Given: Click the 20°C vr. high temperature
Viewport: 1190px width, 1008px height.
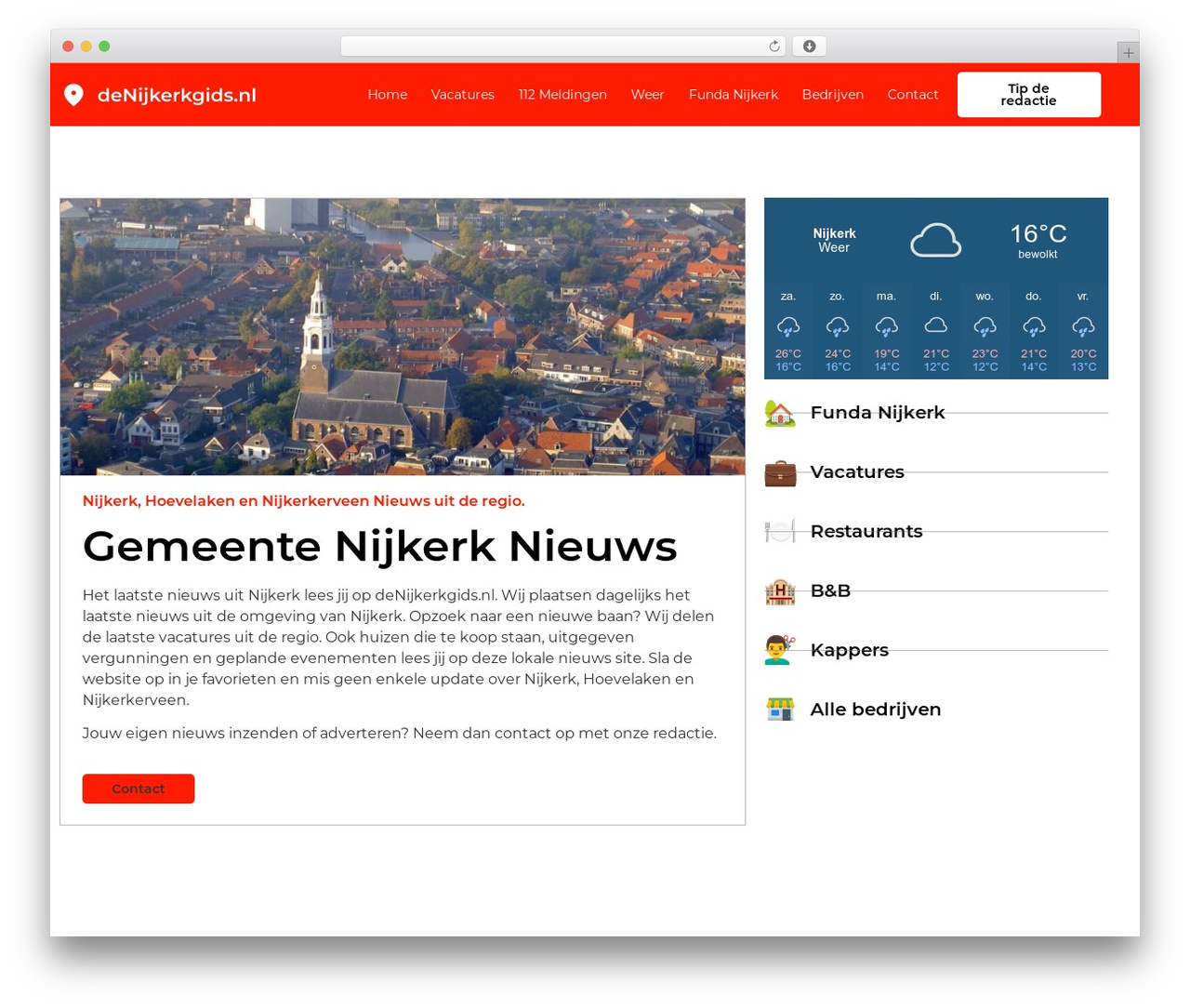Looking at the screenshot, I should 1083,353.
